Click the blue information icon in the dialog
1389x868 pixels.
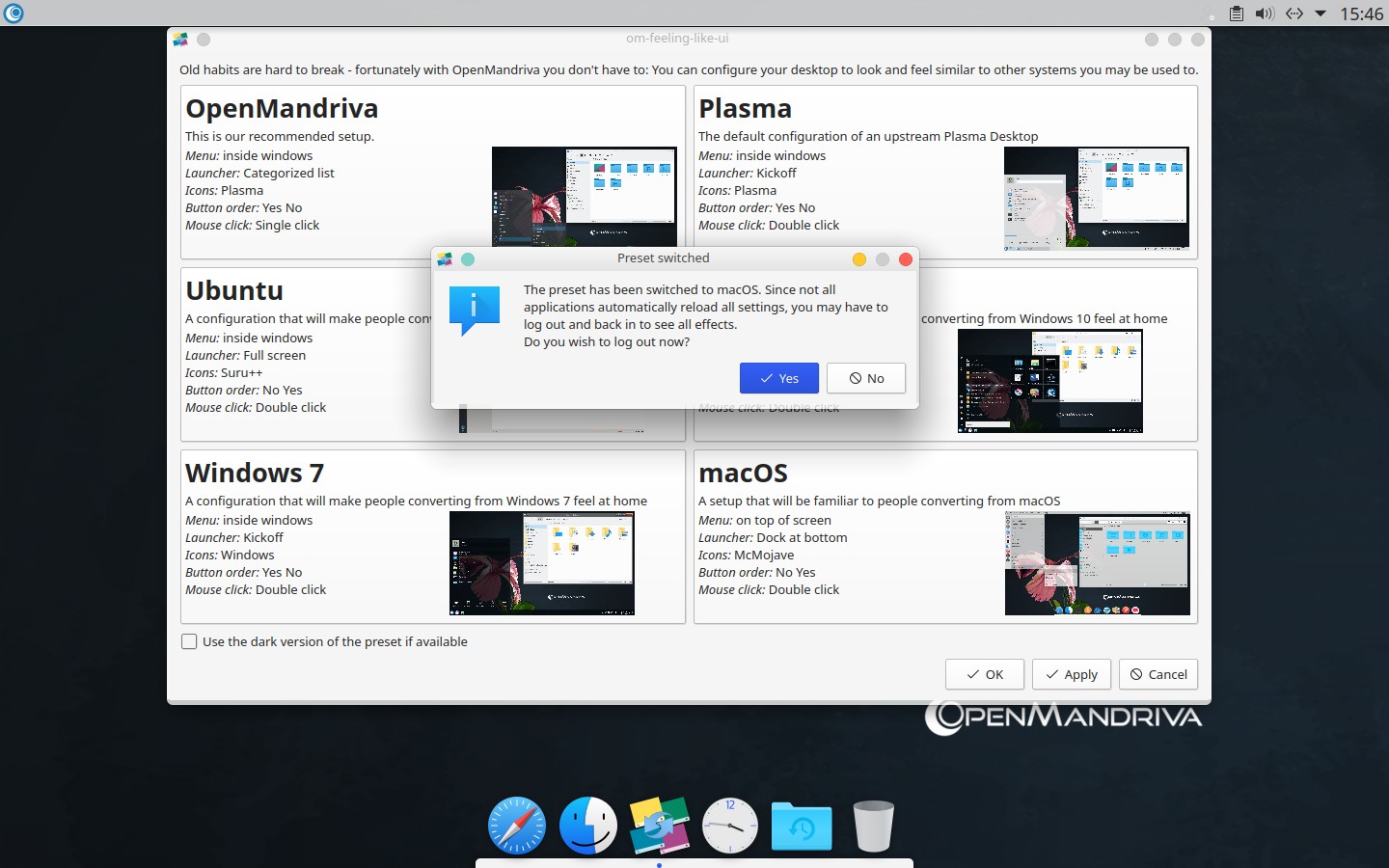pyautogui.click(x=475, y=311)
